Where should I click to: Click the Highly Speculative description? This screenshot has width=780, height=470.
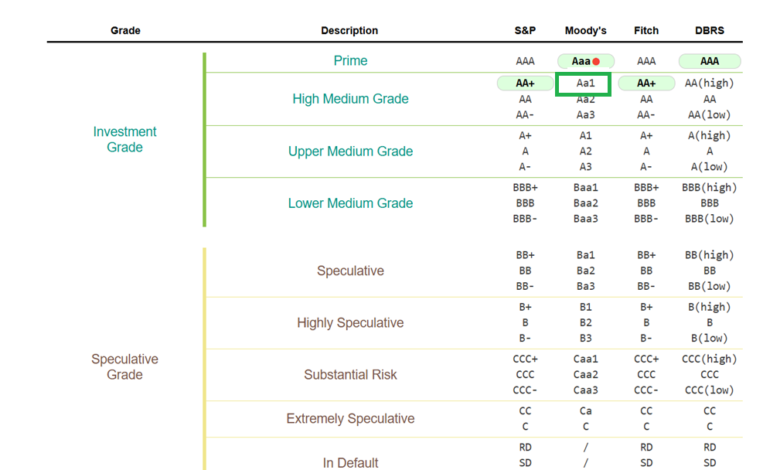click(x=350, y=323)
